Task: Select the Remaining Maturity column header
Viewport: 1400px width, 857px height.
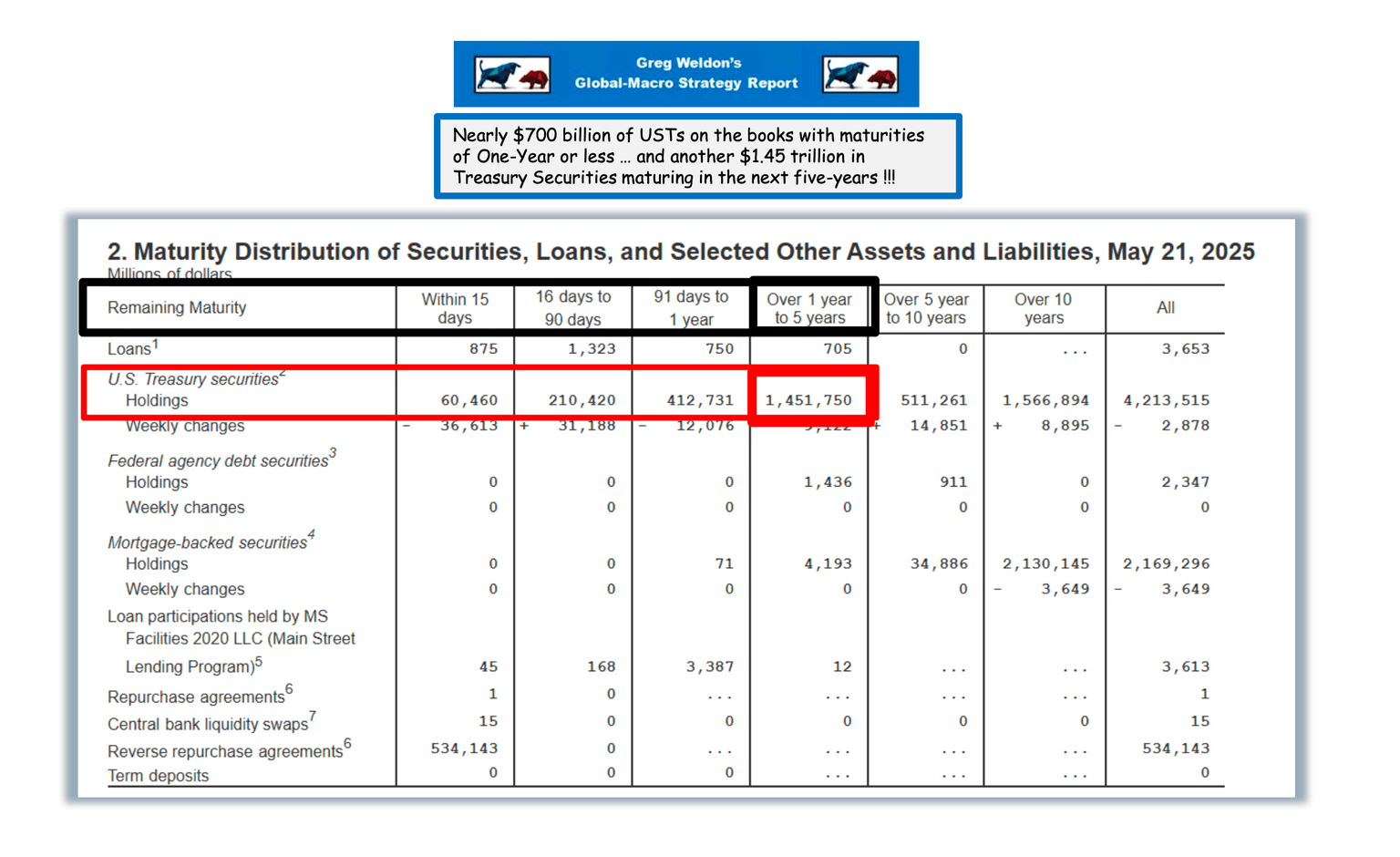Action: 177,307
